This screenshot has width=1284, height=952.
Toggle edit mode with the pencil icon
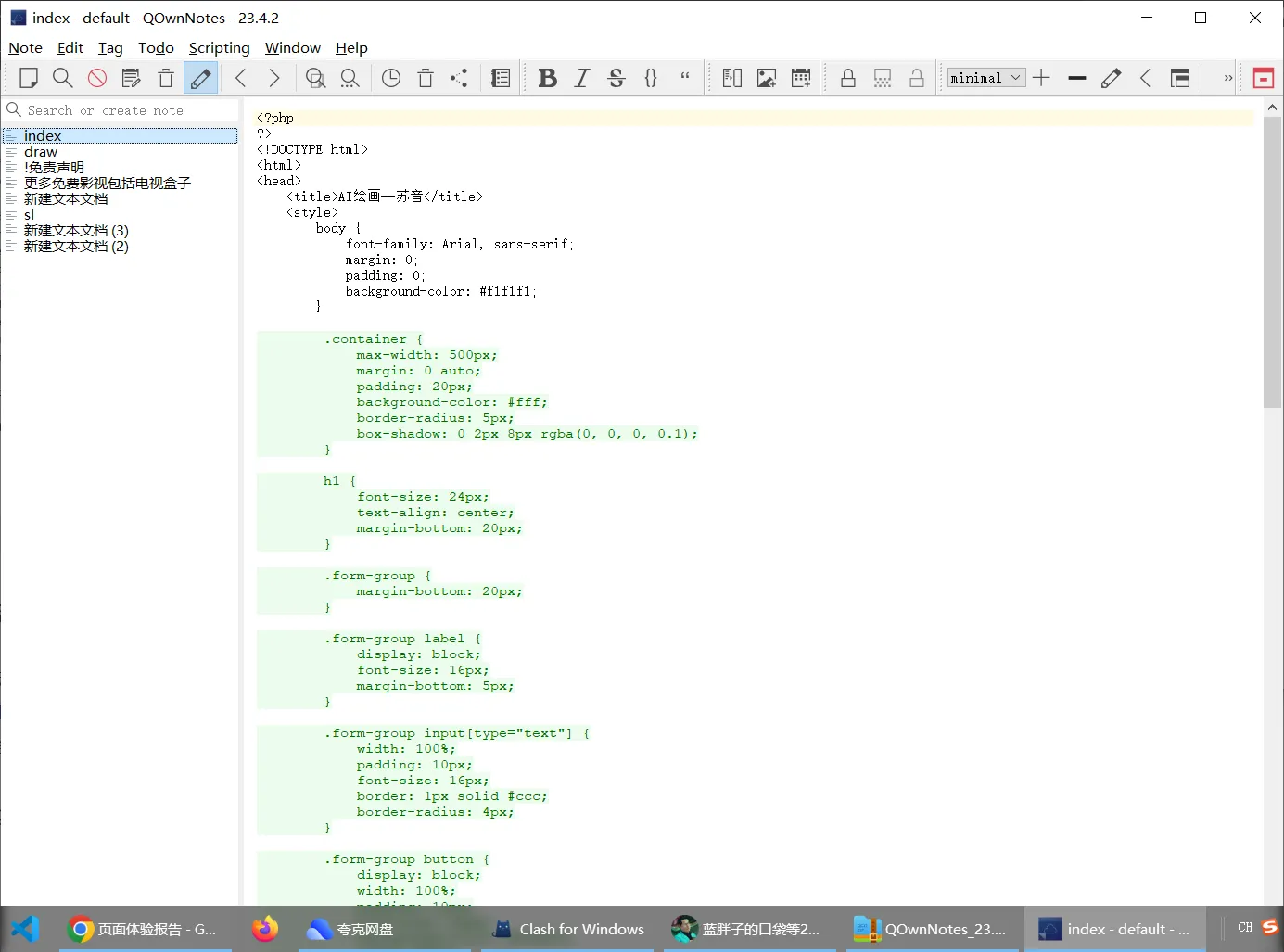201,78
